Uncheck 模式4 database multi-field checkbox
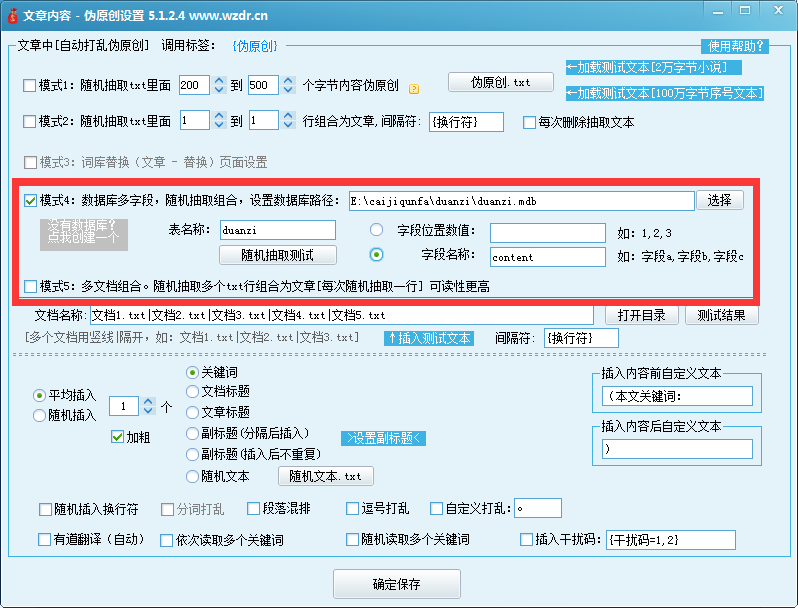 click(31, 200)
